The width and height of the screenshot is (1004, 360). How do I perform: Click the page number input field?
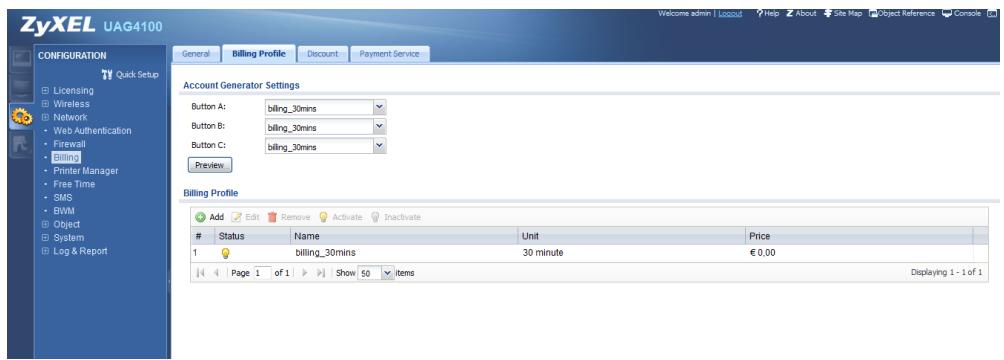[262, 273]
